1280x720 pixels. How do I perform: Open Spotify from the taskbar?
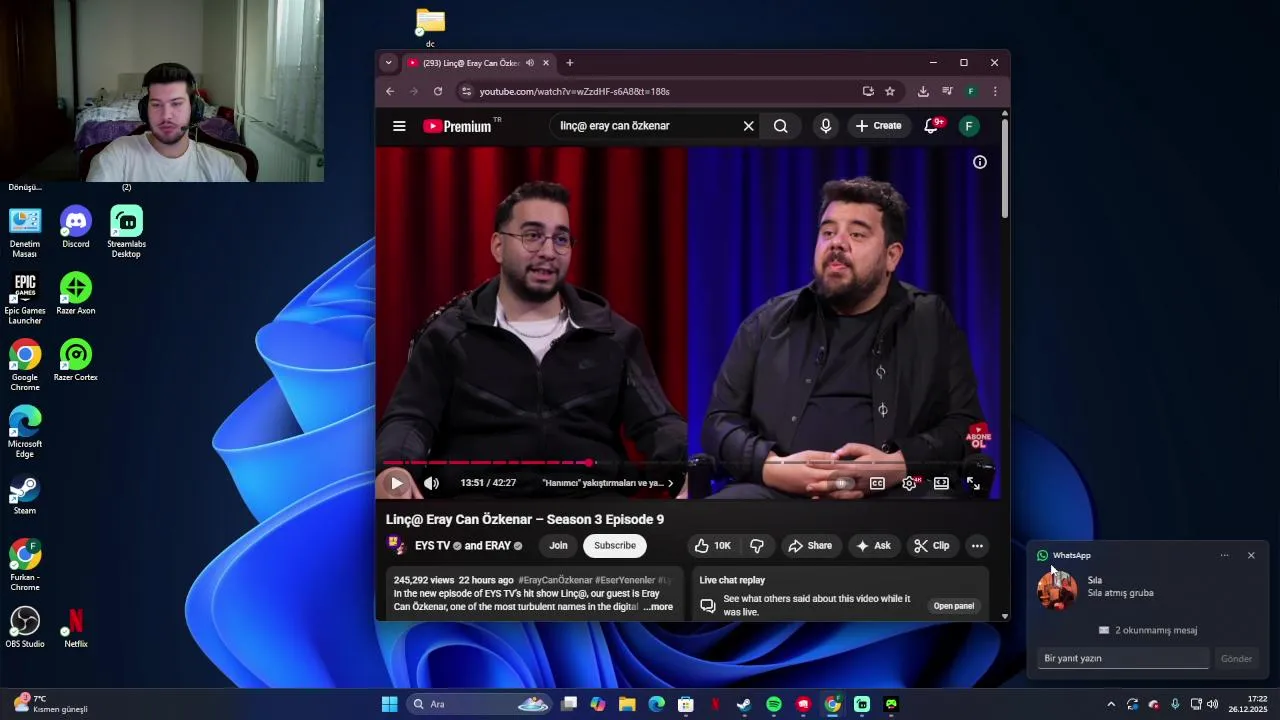tap(773, 704)
